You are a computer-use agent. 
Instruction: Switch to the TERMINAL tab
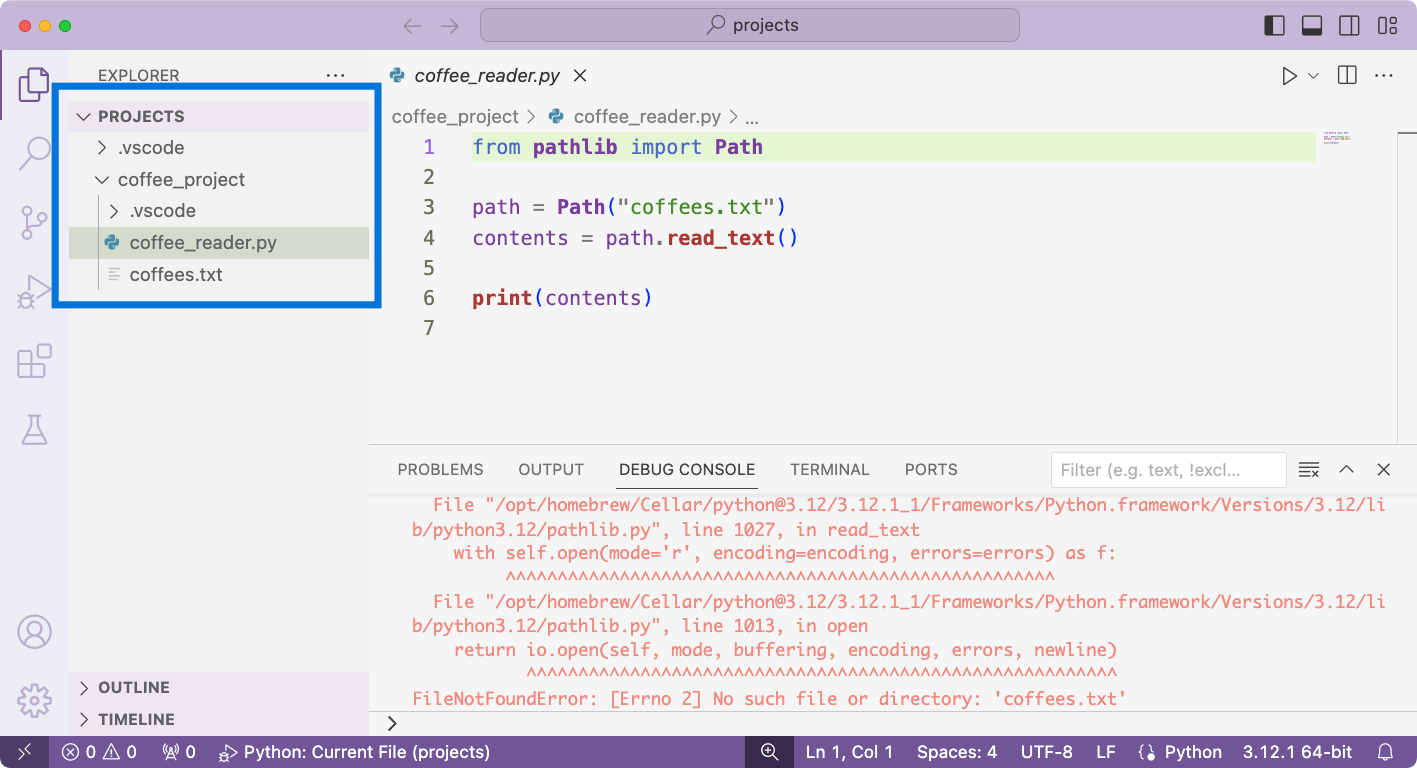pos(830,469)
